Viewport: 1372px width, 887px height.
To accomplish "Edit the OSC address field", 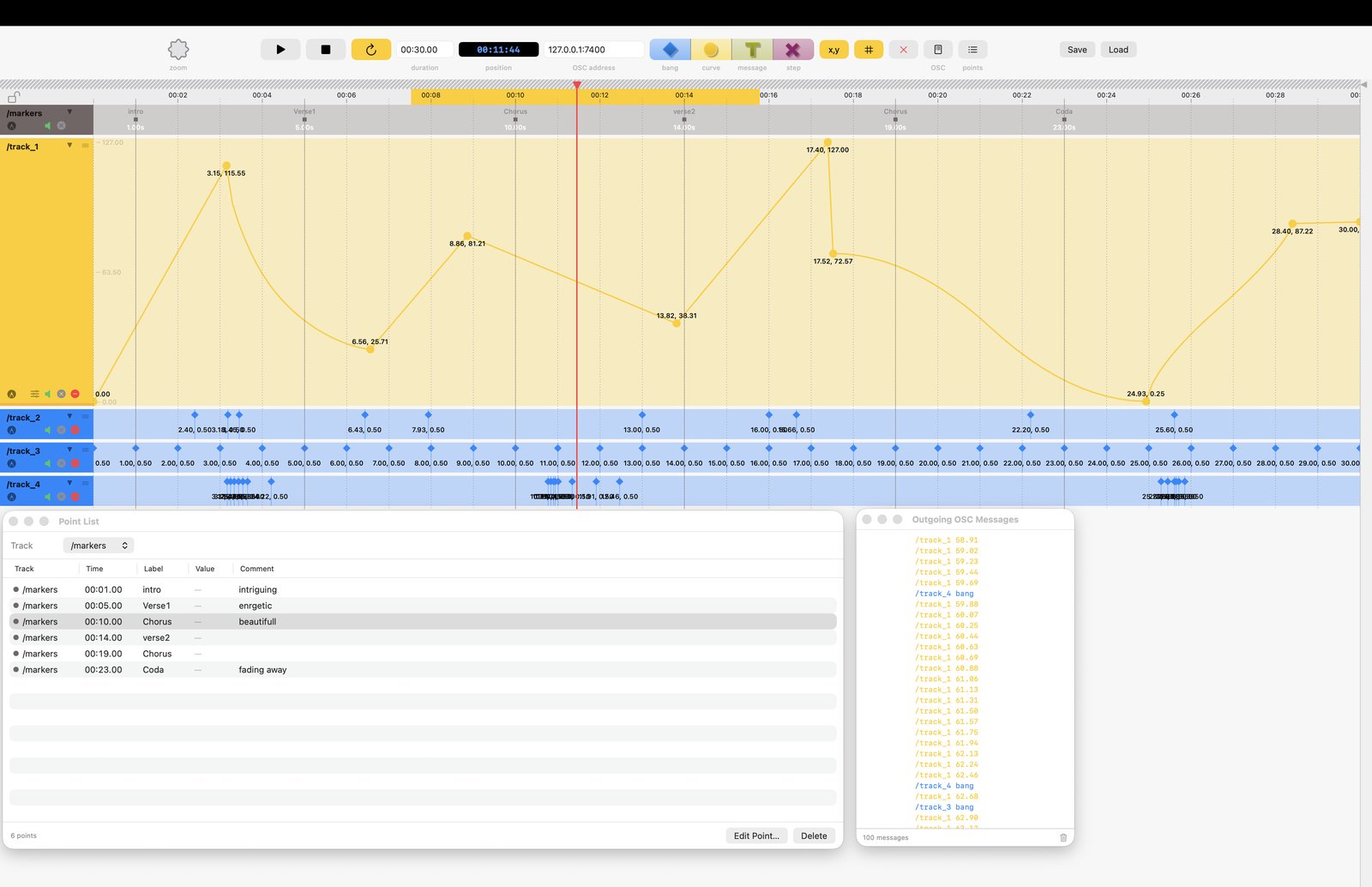I will (x=593, y=50).
